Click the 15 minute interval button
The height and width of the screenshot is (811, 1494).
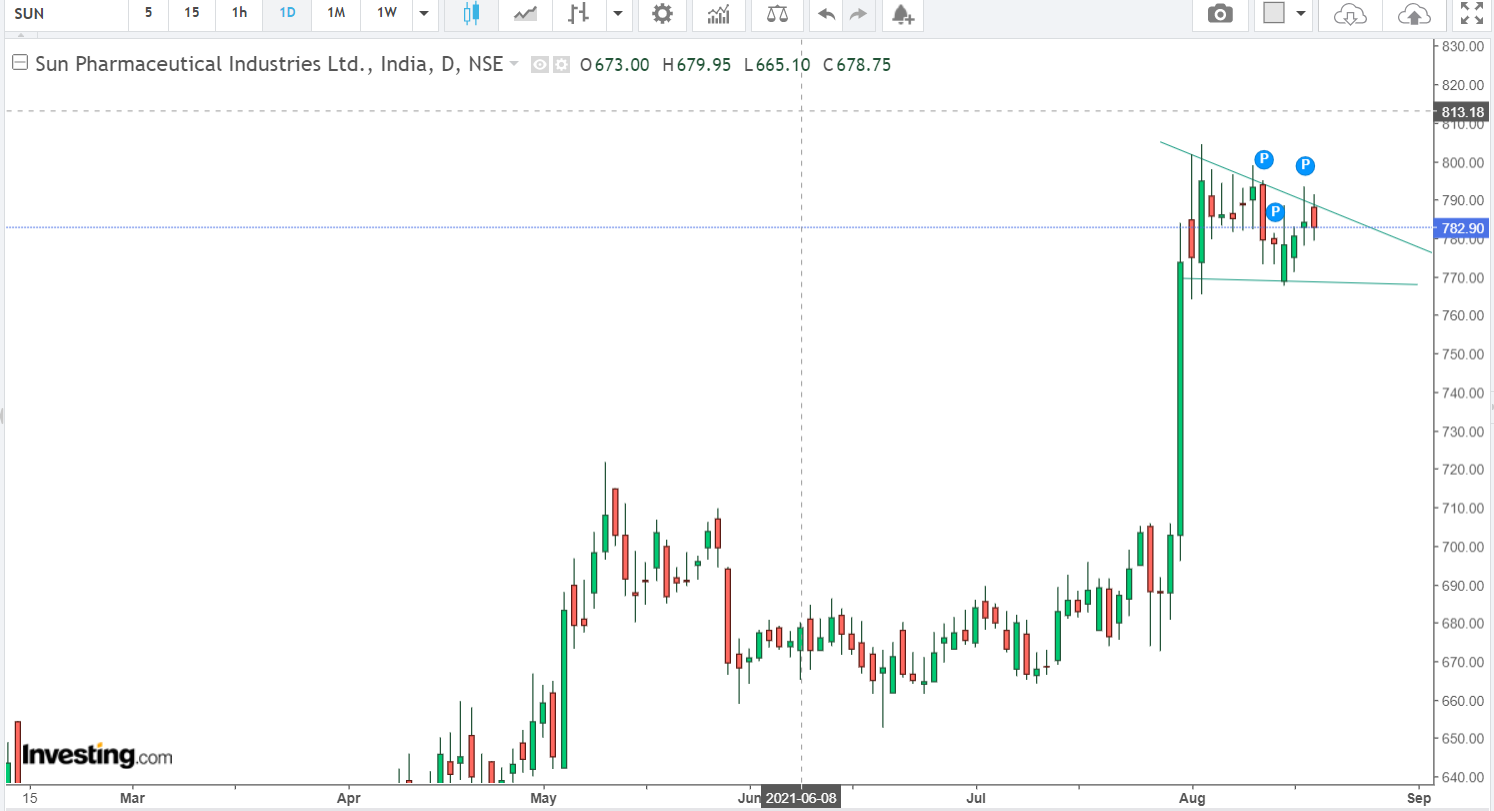[192, 14]
